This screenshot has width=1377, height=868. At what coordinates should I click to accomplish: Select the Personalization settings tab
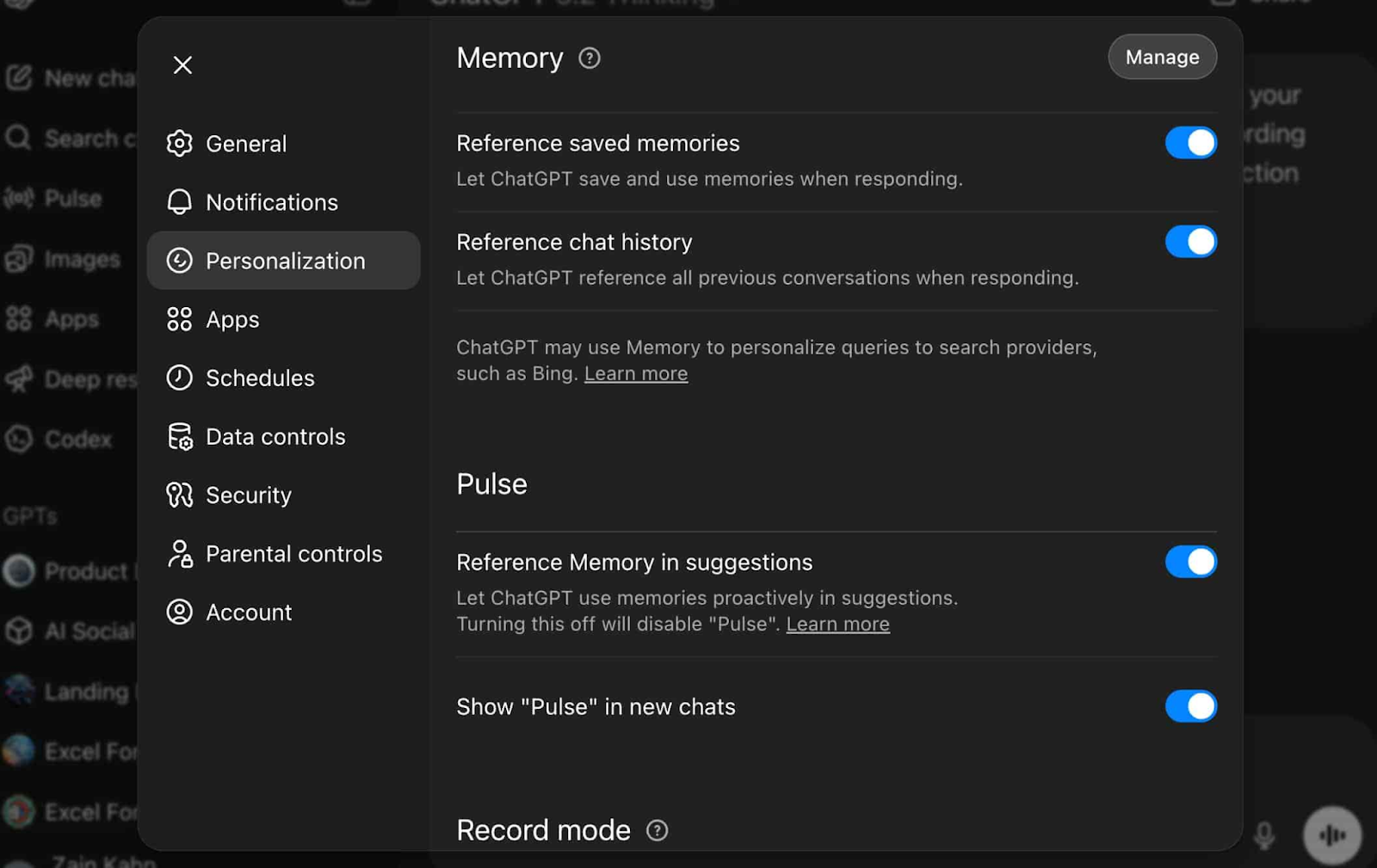tap(284, 261)
